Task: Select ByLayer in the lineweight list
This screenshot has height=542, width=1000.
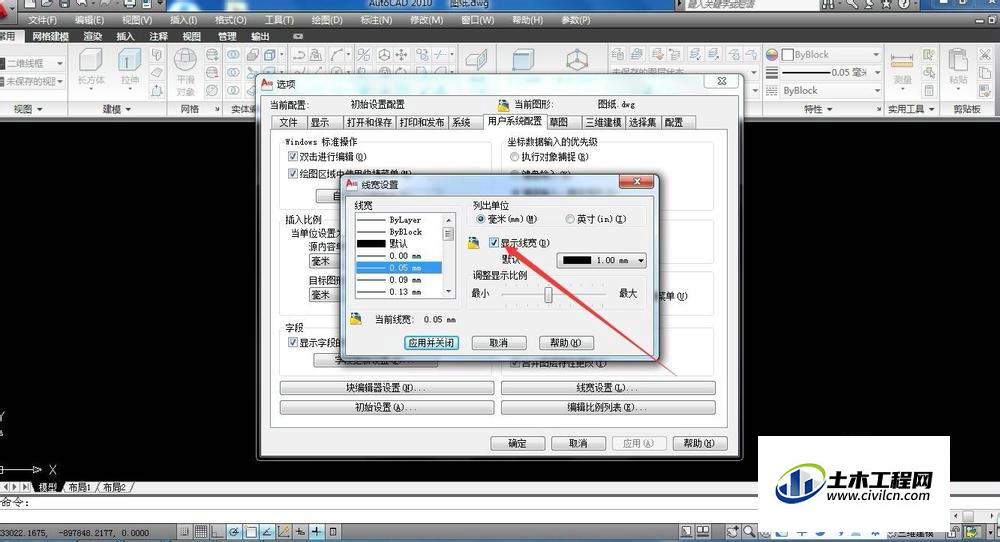Action: [399, 220]
